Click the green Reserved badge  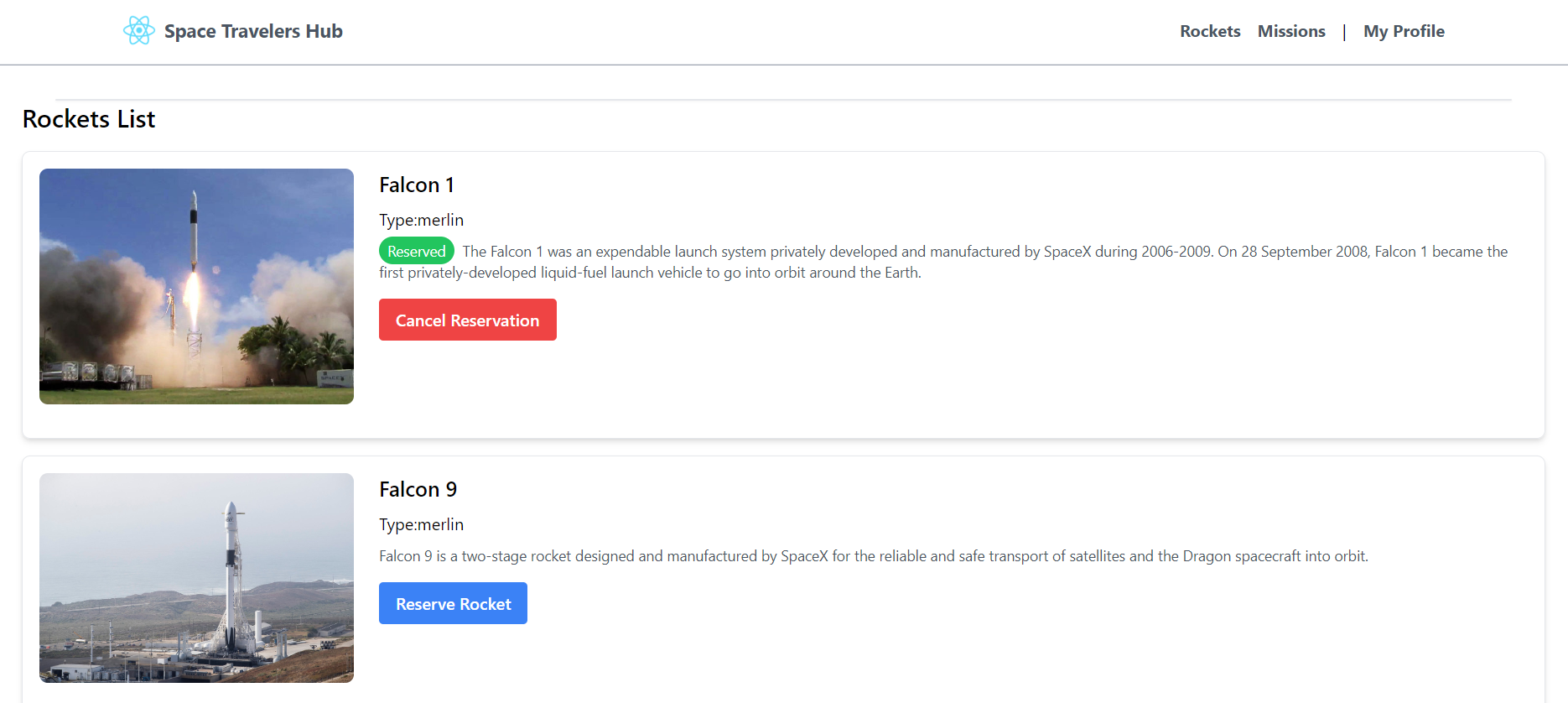coord(417,251)
